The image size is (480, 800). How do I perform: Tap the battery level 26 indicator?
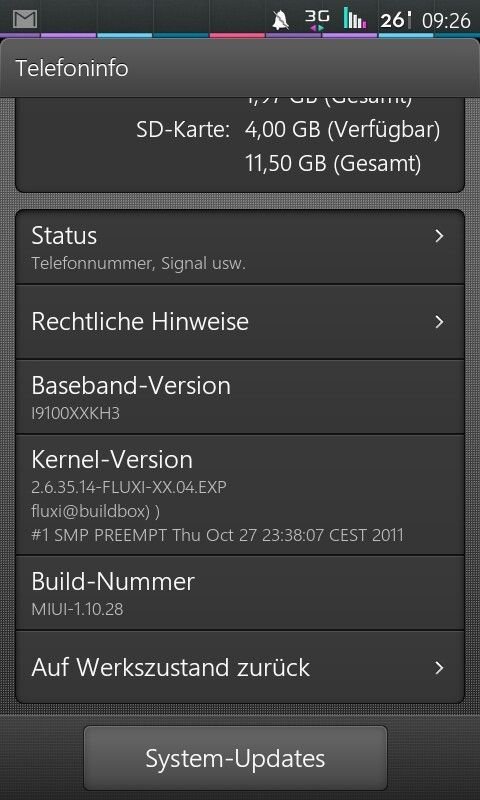coord(395,20)
